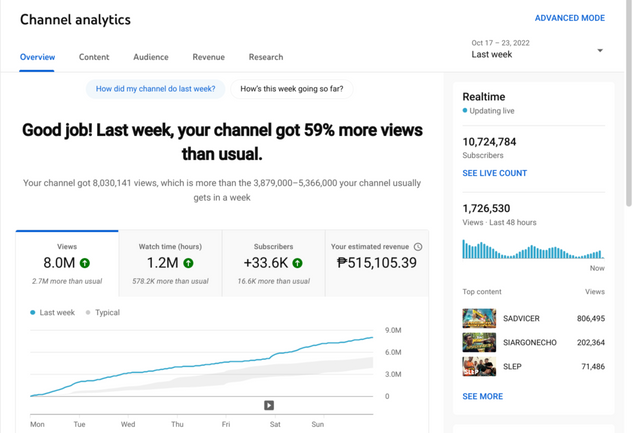The image size is (633, 433).
Task: Go to the Revenue tab
Action: click(208, 57)
